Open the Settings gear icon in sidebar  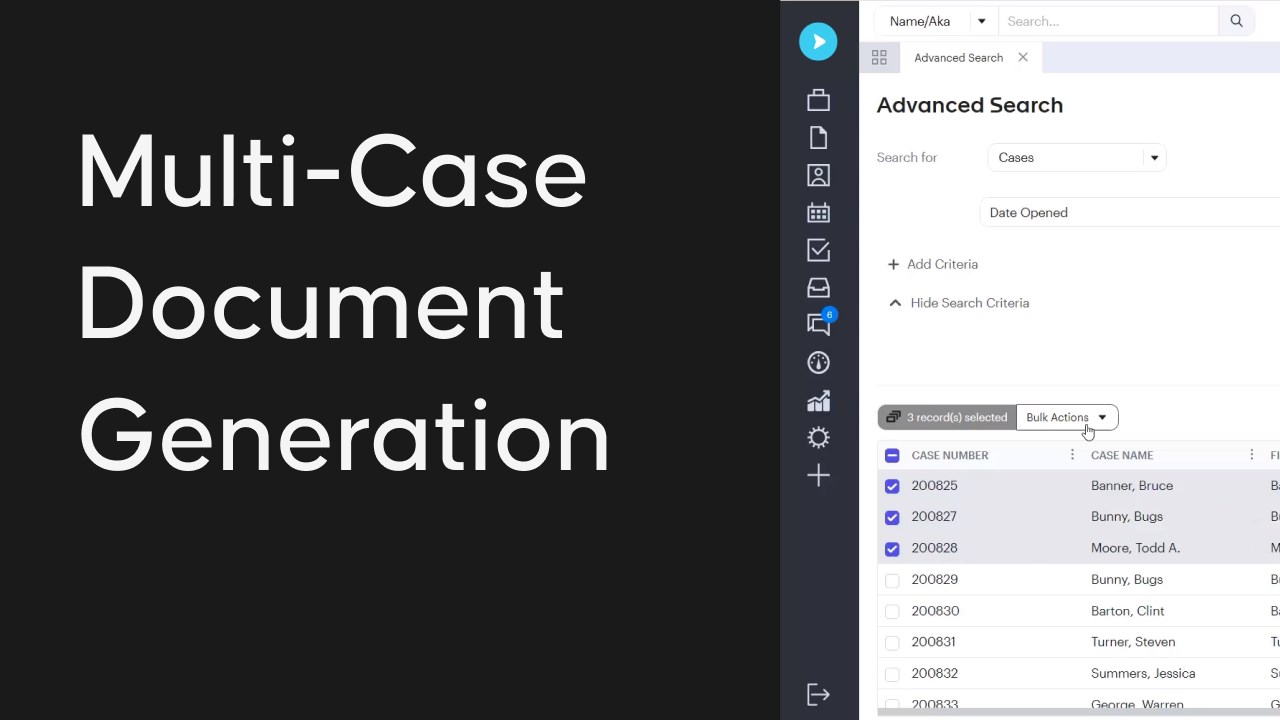818,438
